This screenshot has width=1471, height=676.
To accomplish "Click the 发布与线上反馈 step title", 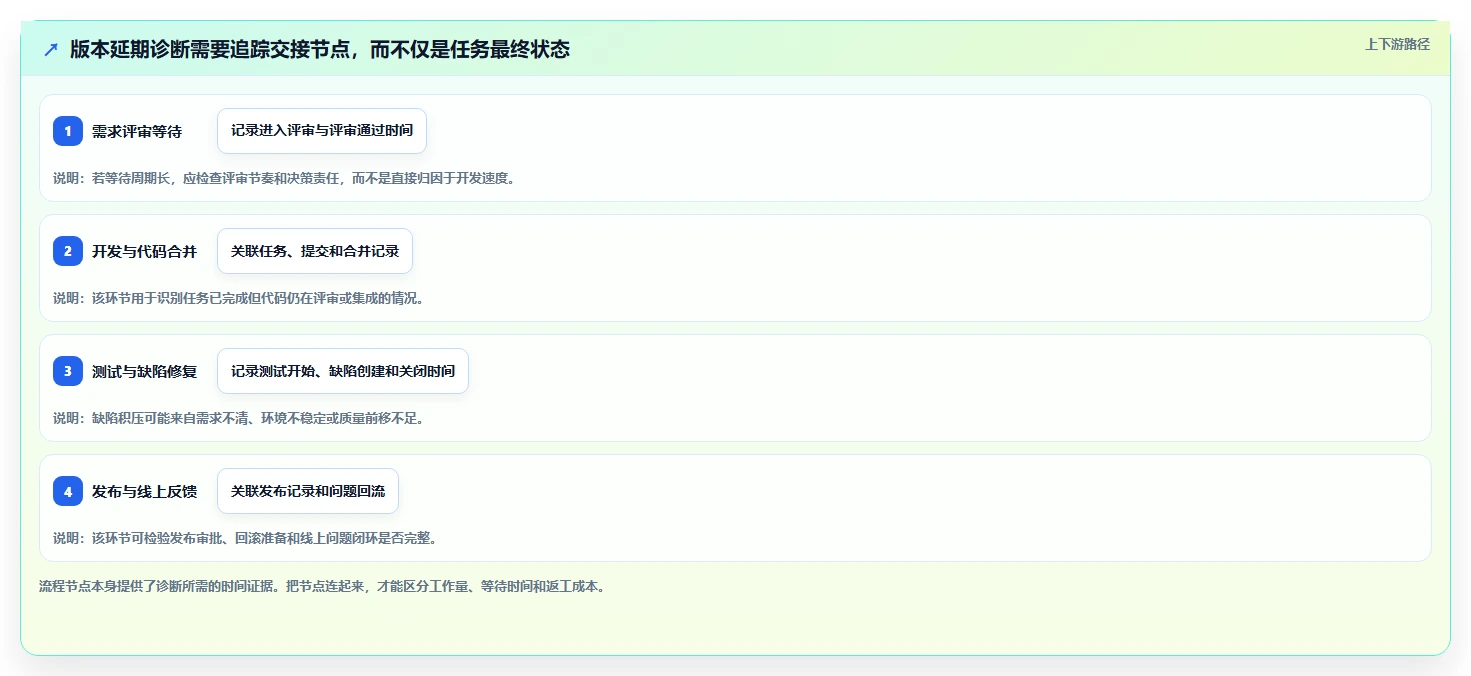I will pos(144,491).
